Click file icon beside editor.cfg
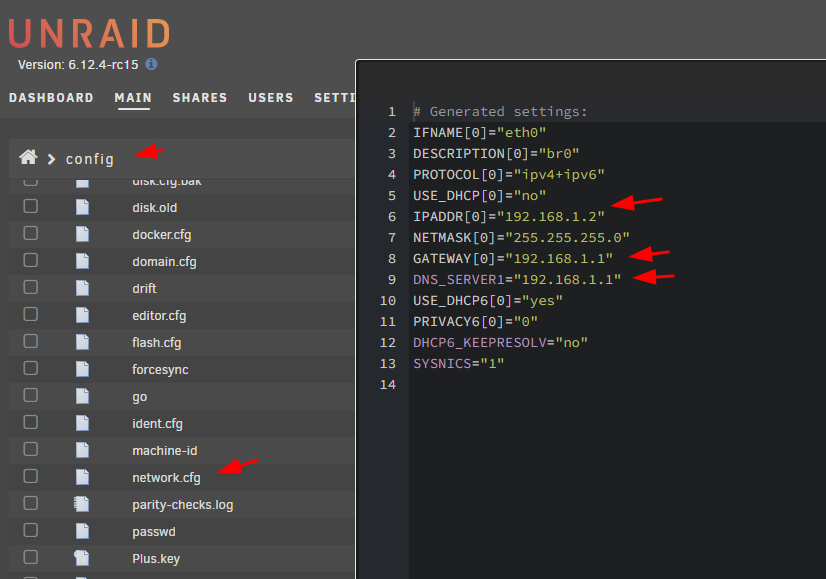The height and width of the screenshot is (579, 826). (x=82, y=315)
